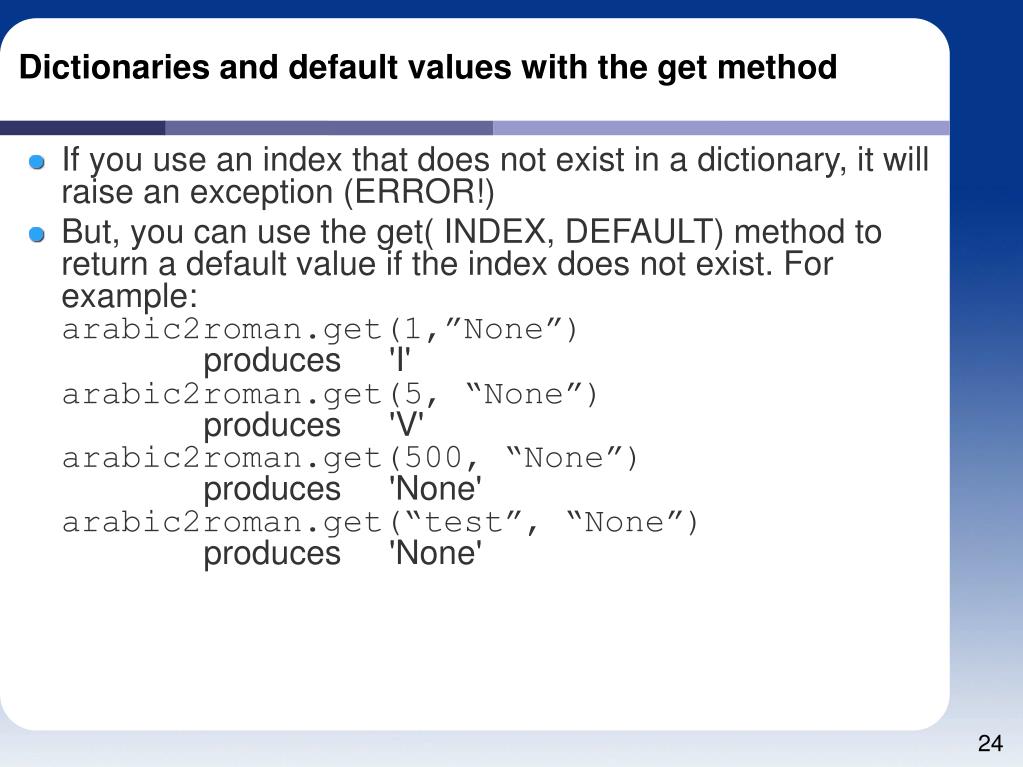Click the word 'example:' in second bullet
1023x767 pixels.
tap(129, 297)
